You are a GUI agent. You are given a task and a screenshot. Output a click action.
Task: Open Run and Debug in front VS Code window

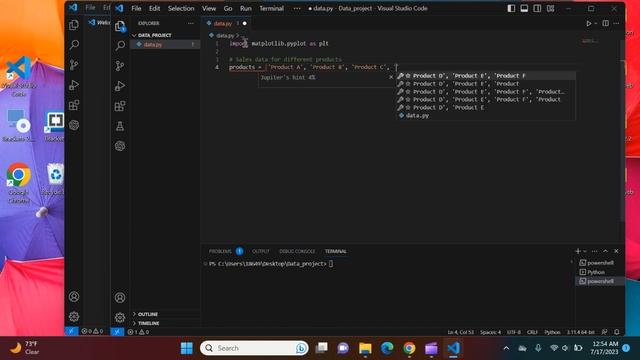click(x=120, y=86)
